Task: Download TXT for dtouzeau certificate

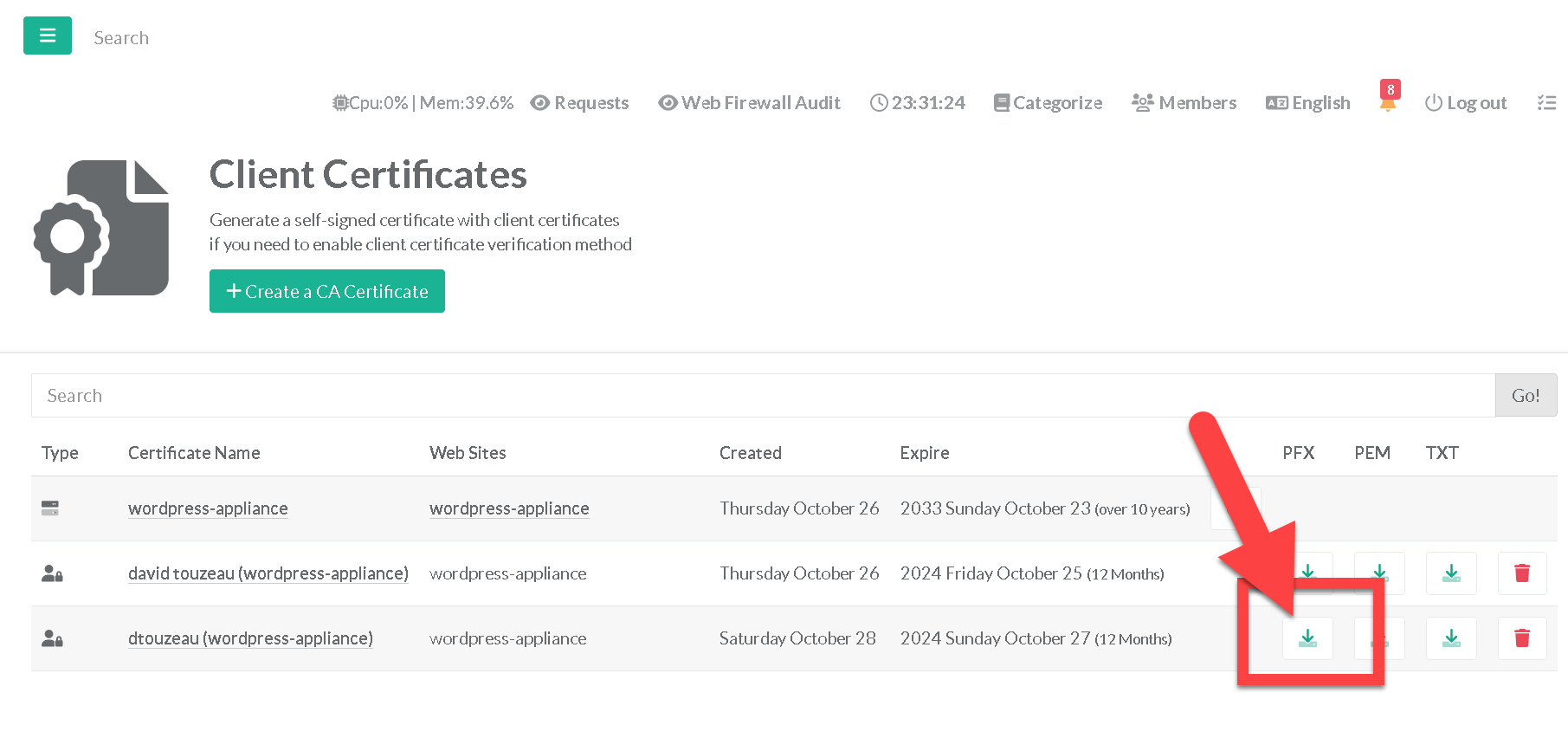Action: [x=1451, y=638]
